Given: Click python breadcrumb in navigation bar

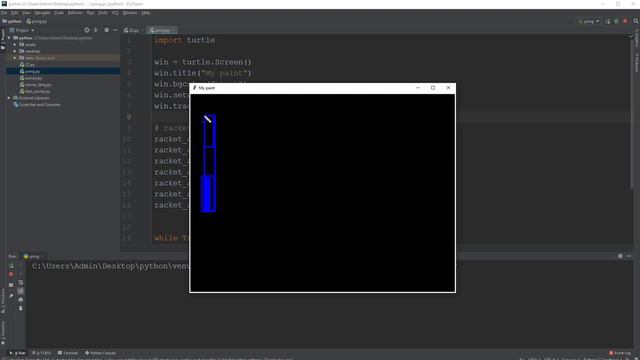Looking at the screenshot, I should [12, 21].
